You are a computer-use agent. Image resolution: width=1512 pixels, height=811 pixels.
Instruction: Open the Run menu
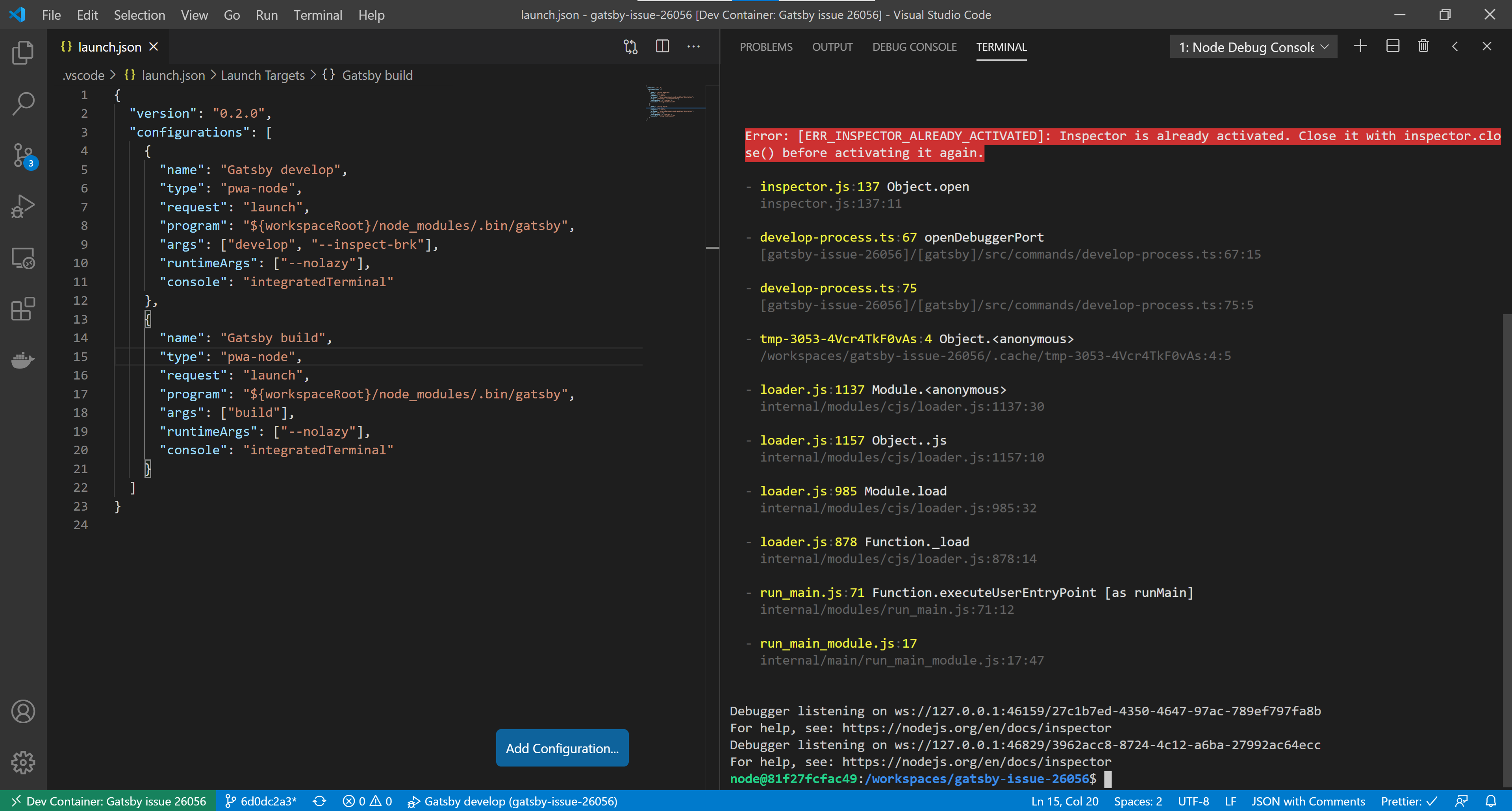click(x=267, y=15)
